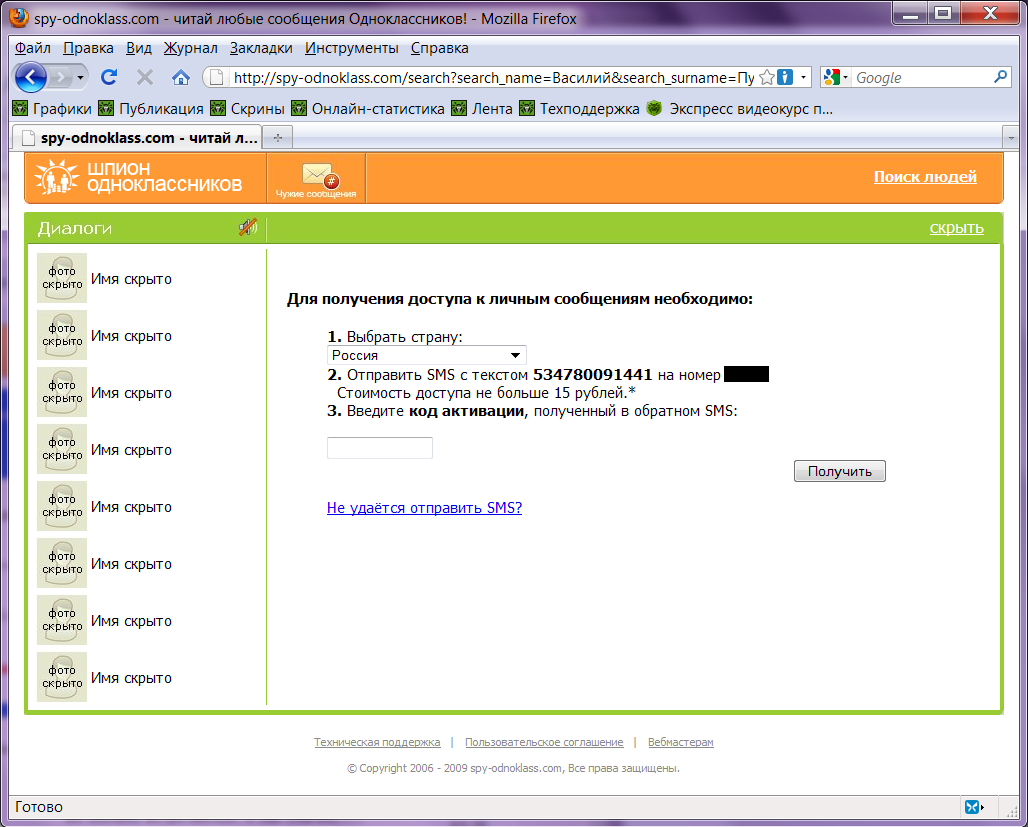Click the SMS text code 534780091441

[x=593, y=374]
